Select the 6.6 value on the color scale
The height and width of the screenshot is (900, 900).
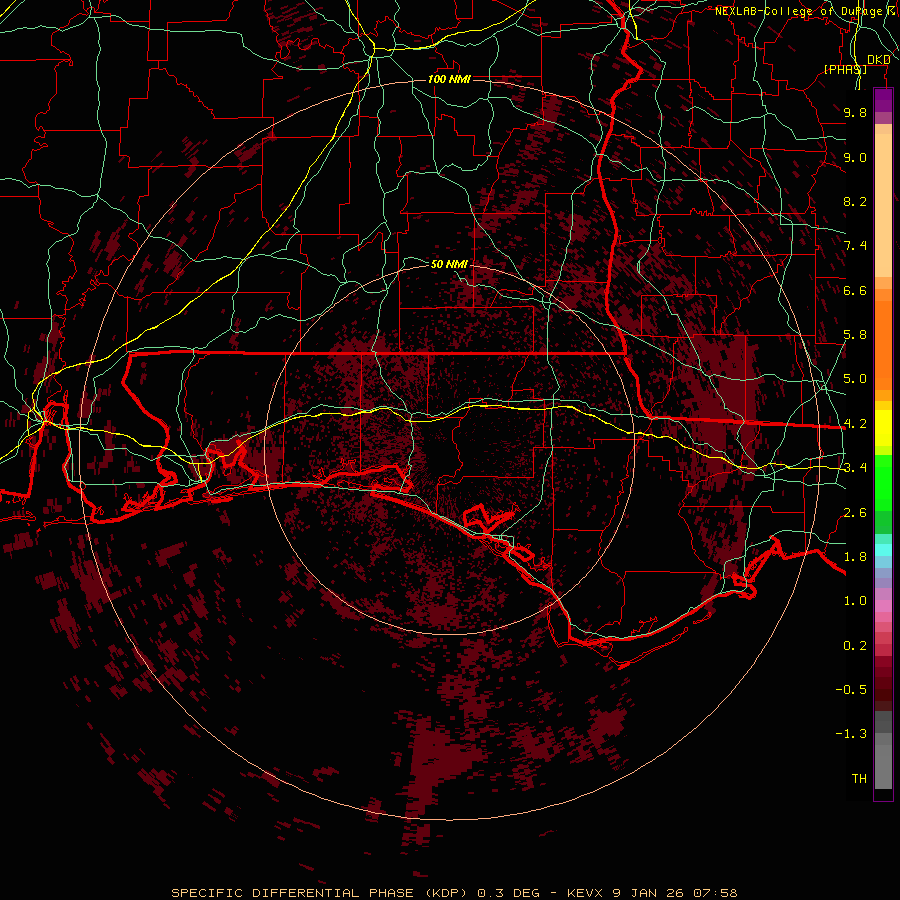pyautogui.click(x=855, y=290)
